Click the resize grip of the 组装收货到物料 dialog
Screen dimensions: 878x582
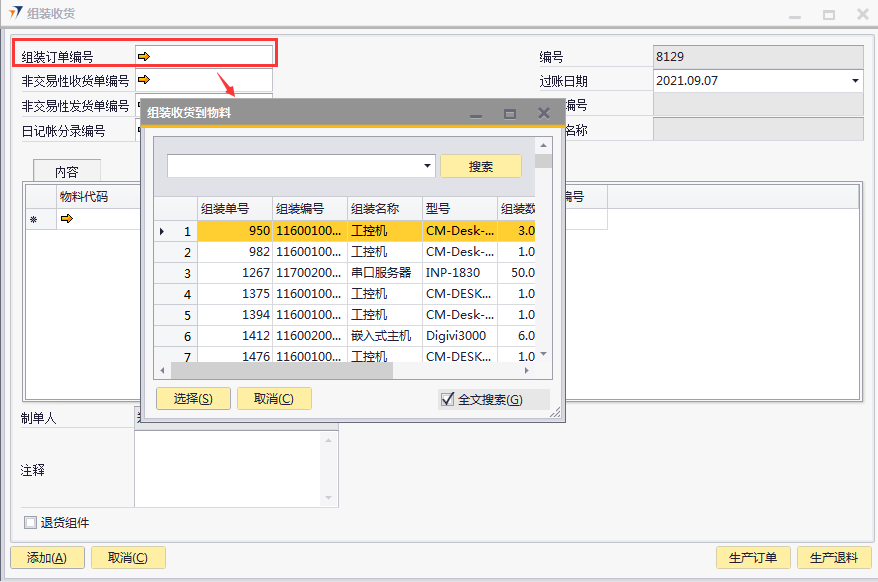[x=555, y=412]
